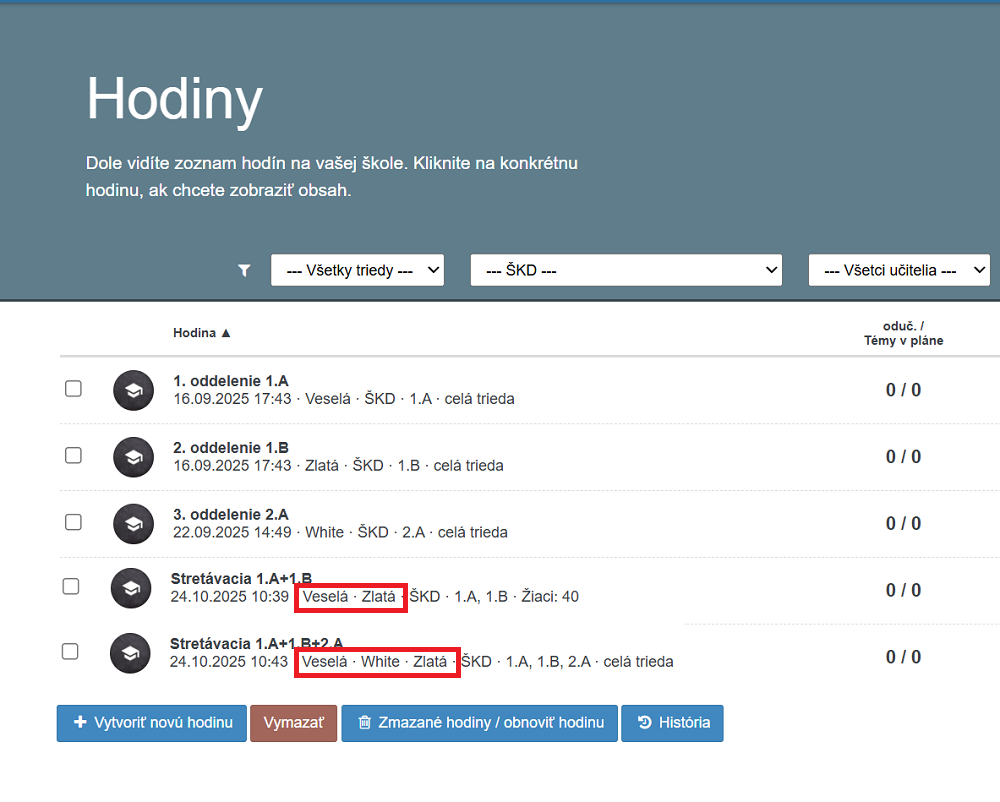Image resolution: width=1000 pixels, height=802 pixels.
Task: Select the checkbox for 2. oddelenie 1.B
Action: (73, 455)
